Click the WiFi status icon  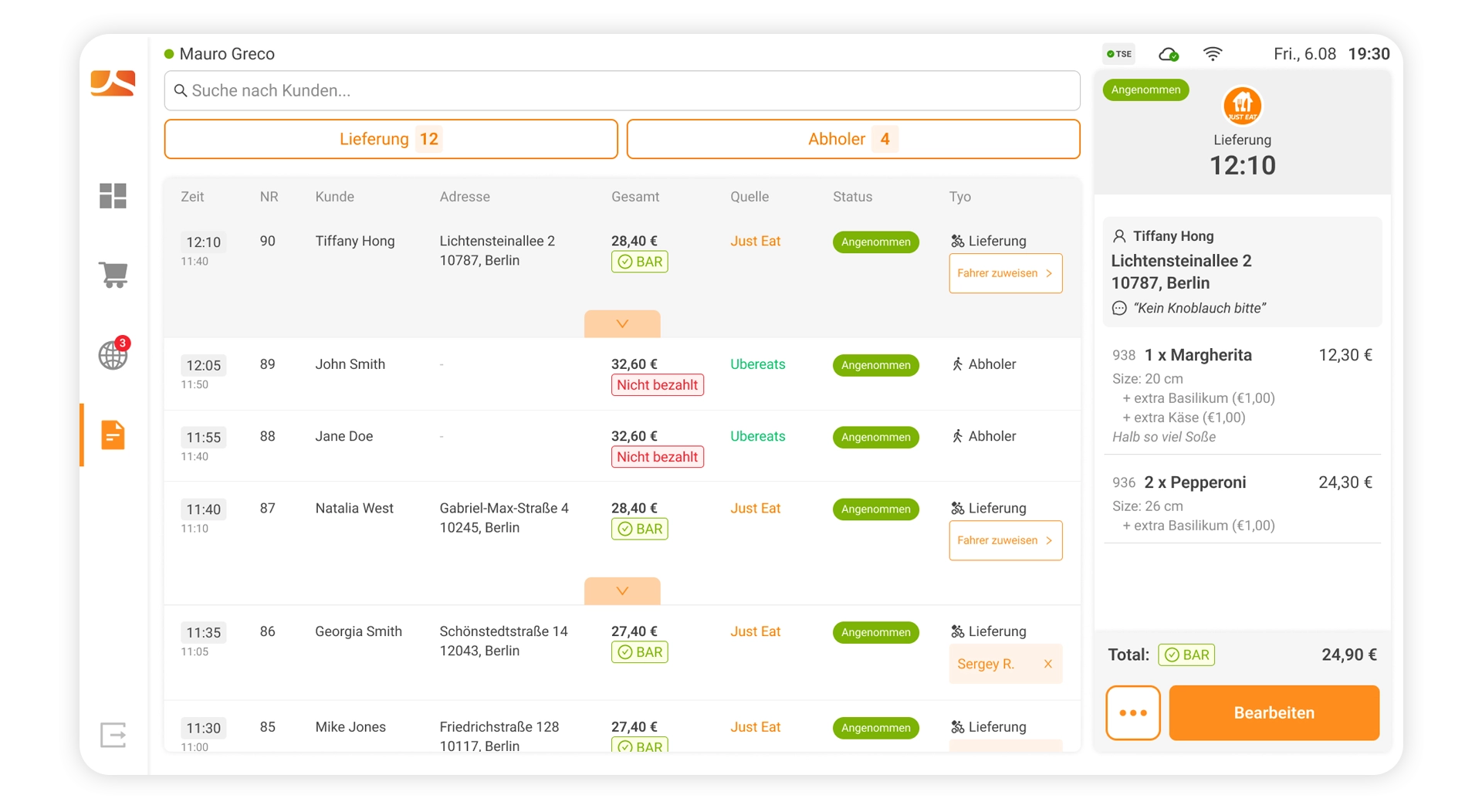[x=1213, y=54]
